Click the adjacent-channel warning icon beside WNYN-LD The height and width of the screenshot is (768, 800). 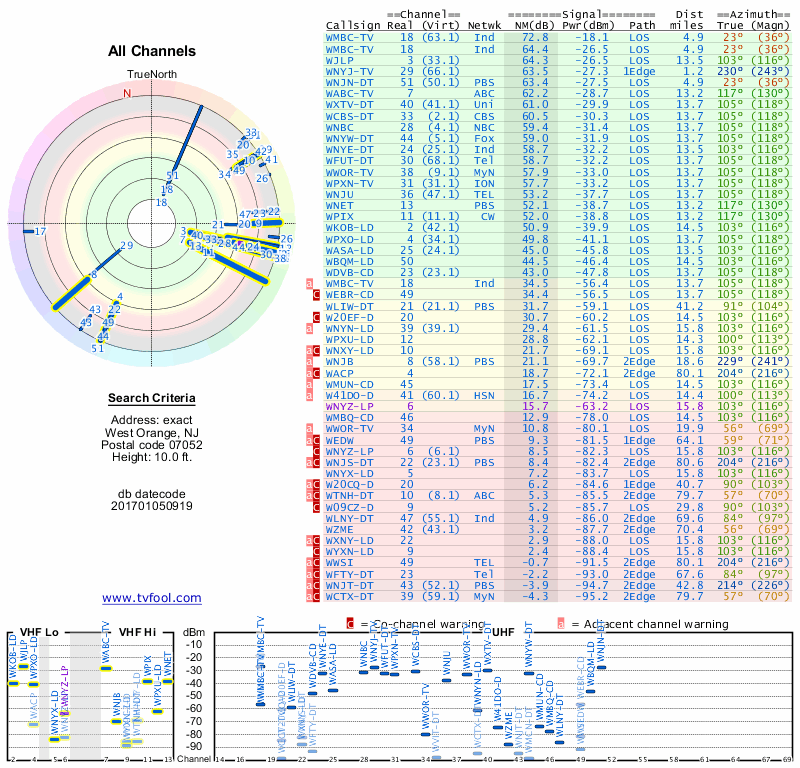pos(310,328)
